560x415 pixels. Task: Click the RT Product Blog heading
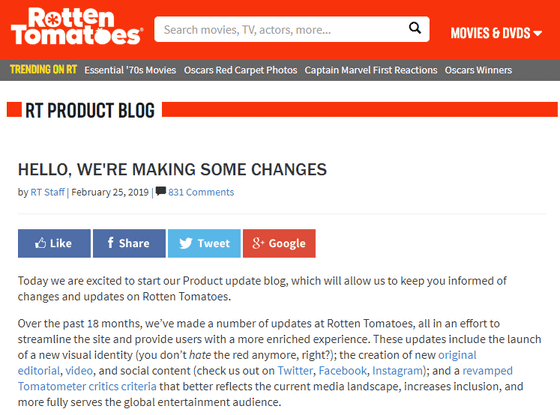[x=90, y=110]
